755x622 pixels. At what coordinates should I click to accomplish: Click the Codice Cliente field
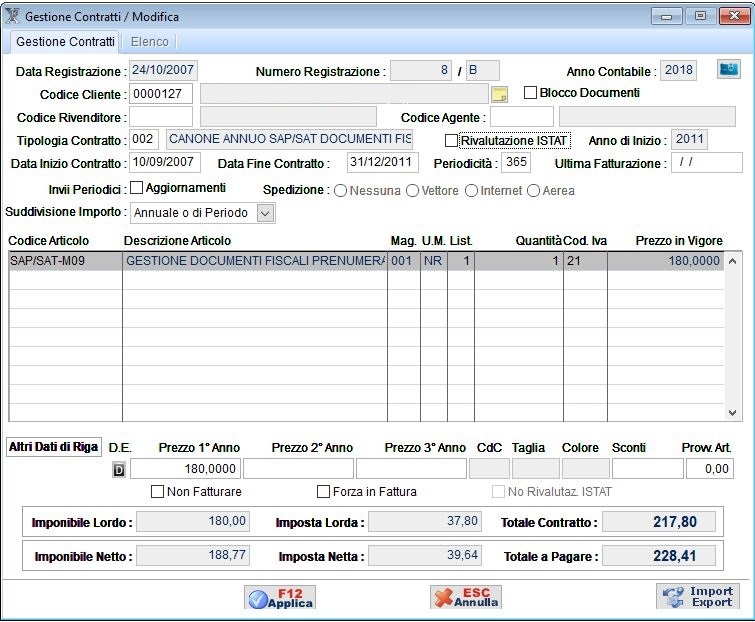coord(161,93)
